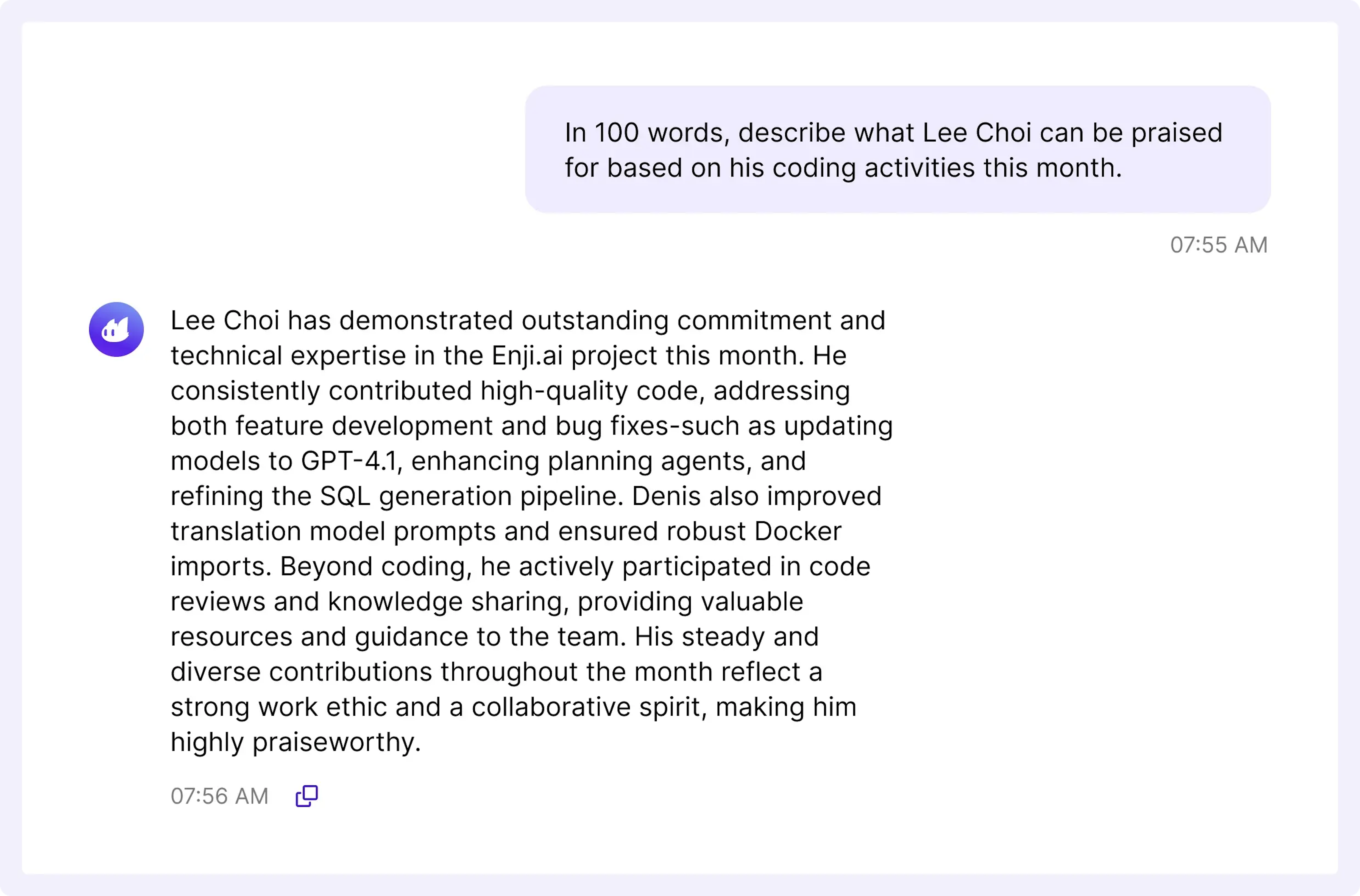Click the word "Docker" in the response
This screenshot has width=1360, height=896.
pos(798,531)
